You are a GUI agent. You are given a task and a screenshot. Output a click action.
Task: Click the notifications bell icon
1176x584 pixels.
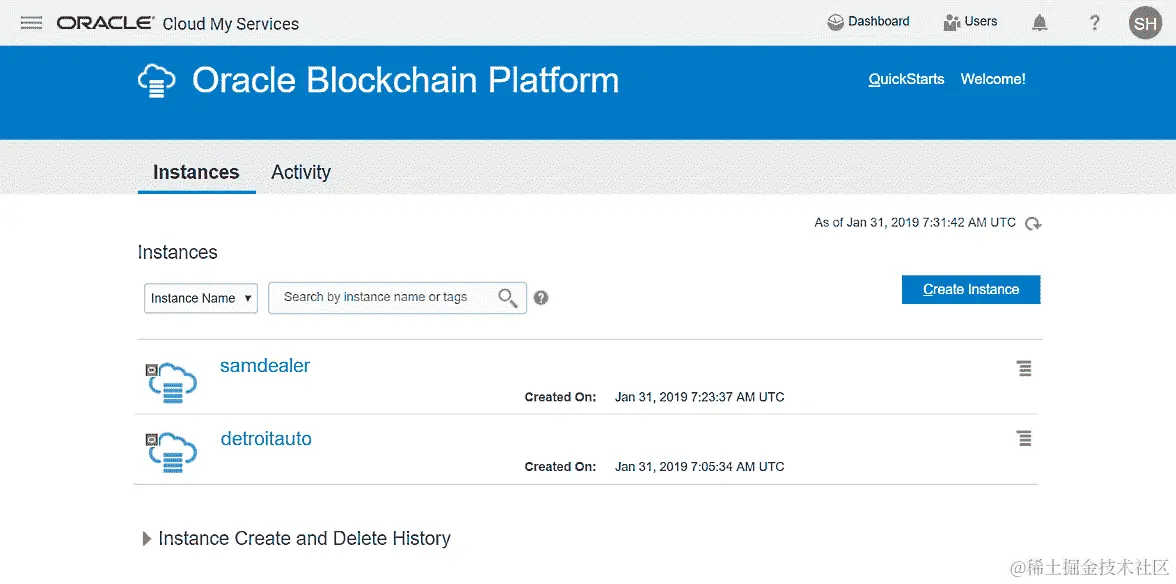[x=1040, y=22]
